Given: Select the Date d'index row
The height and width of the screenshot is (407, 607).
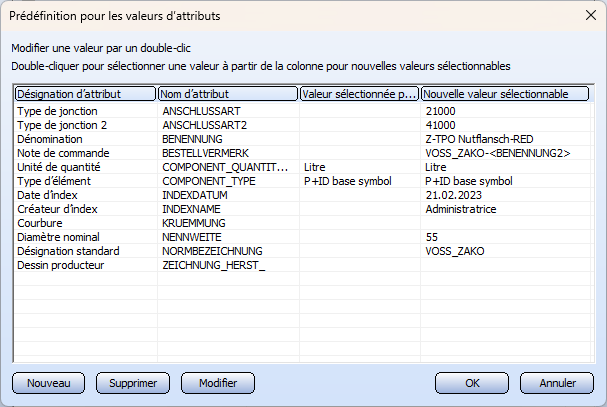Looking at the screenshot, I should point(302,195).
